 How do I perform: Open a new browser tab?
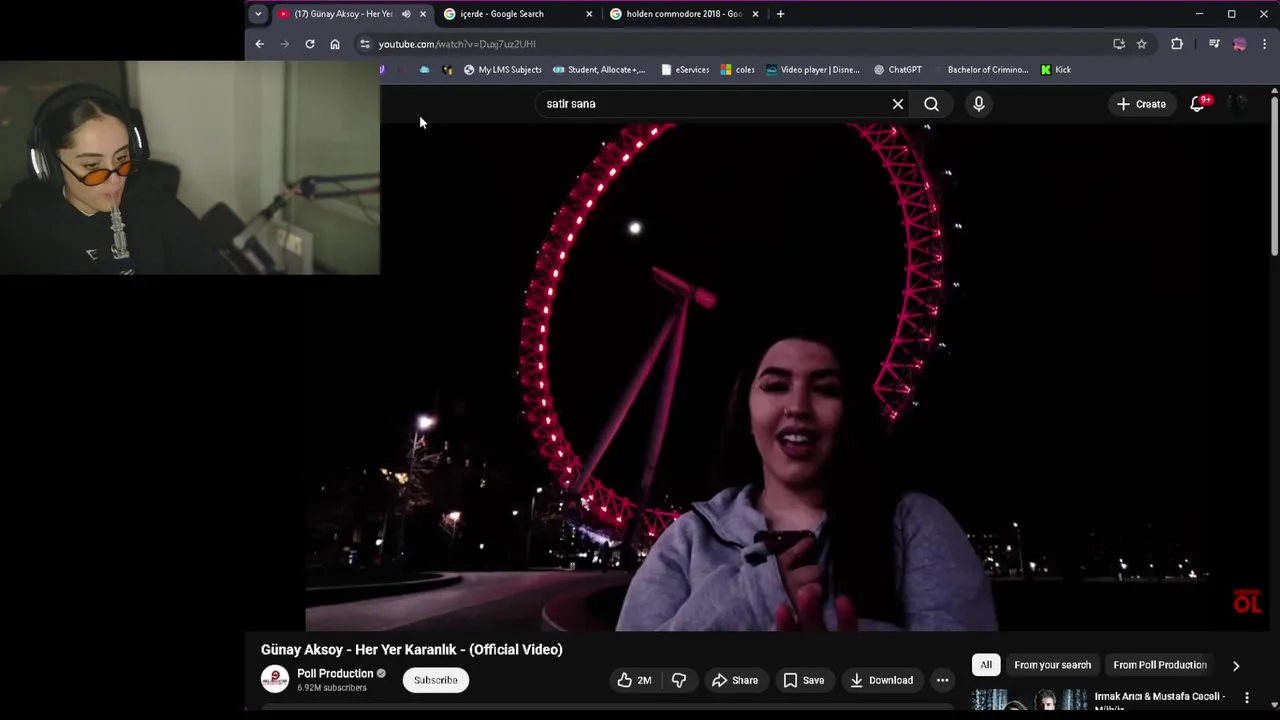click(x=780, y=14)
